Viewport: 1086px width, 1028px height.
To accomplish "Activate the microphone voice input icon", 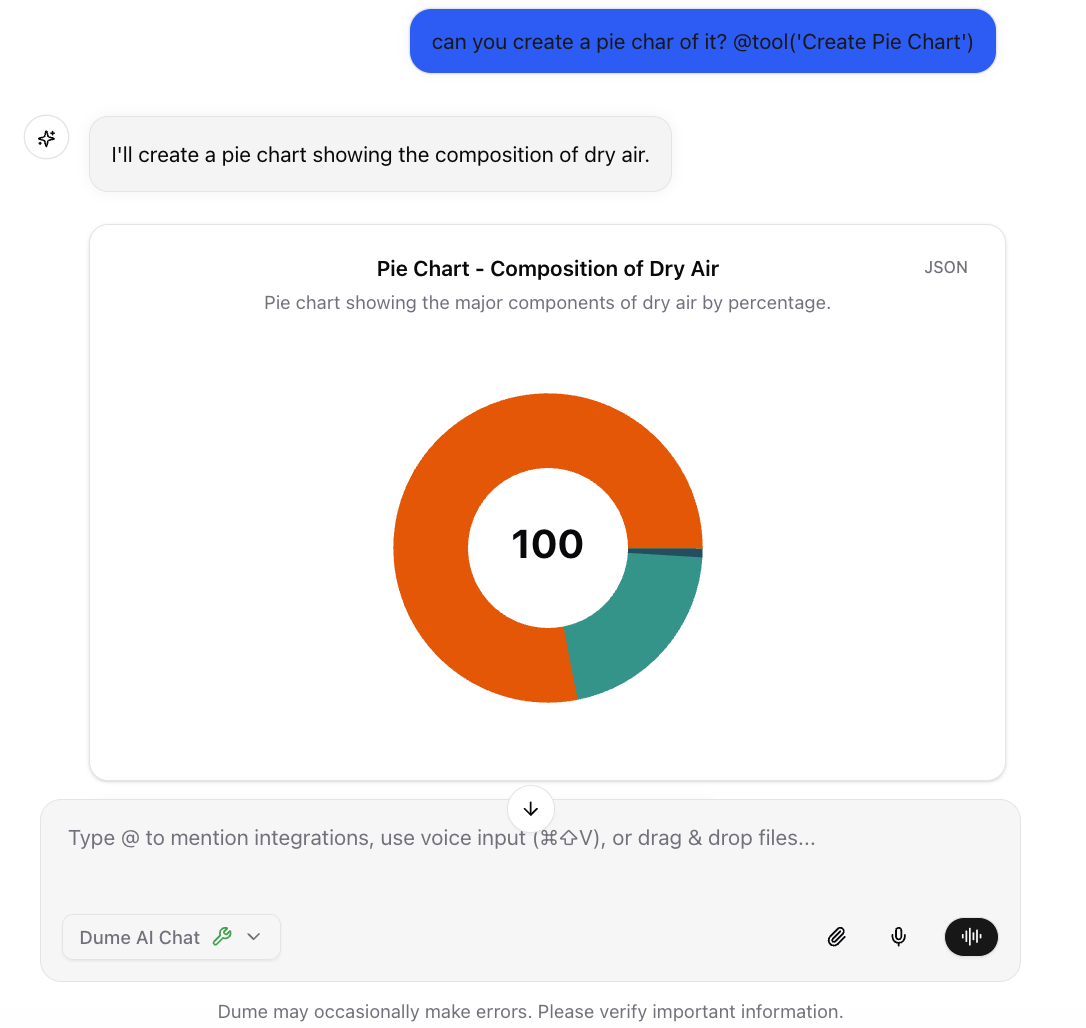I will click(898, 937).
